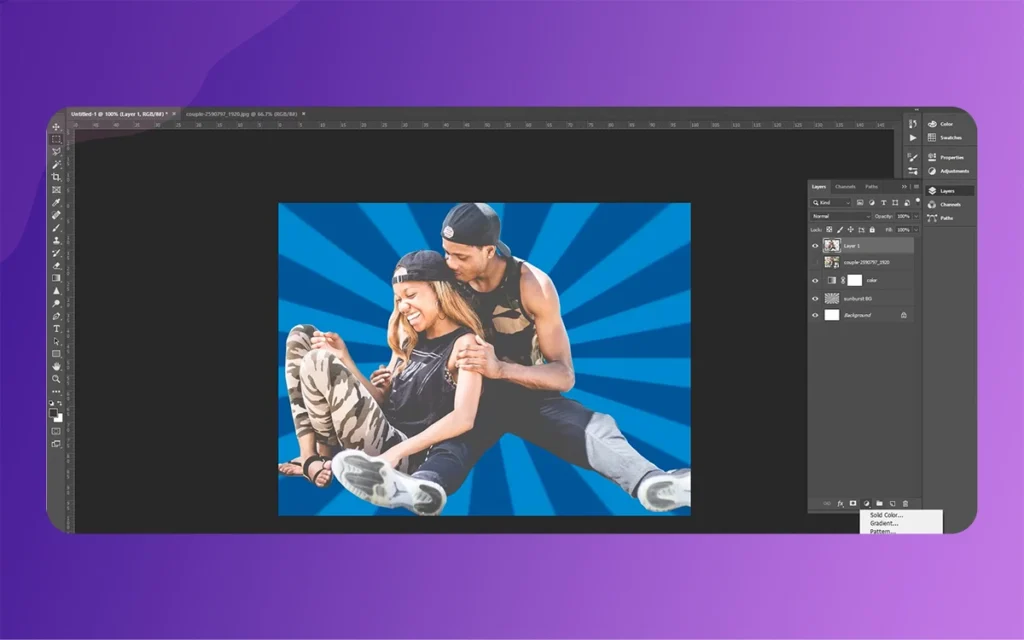Open the Opacity 100% dropdown arrow
This screenshot has height=640, width=1024.
(915, 216)
